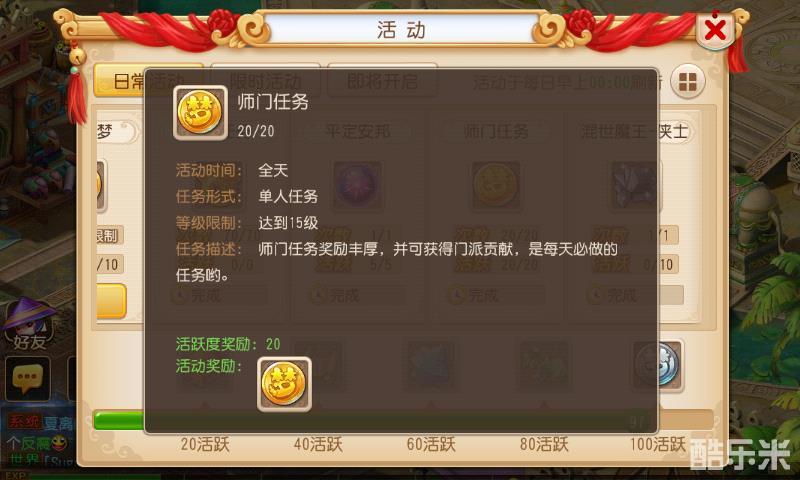Click the yellow button on partially hidden card
Viewport: 800px width, 480px height.
tap(111, 301)
